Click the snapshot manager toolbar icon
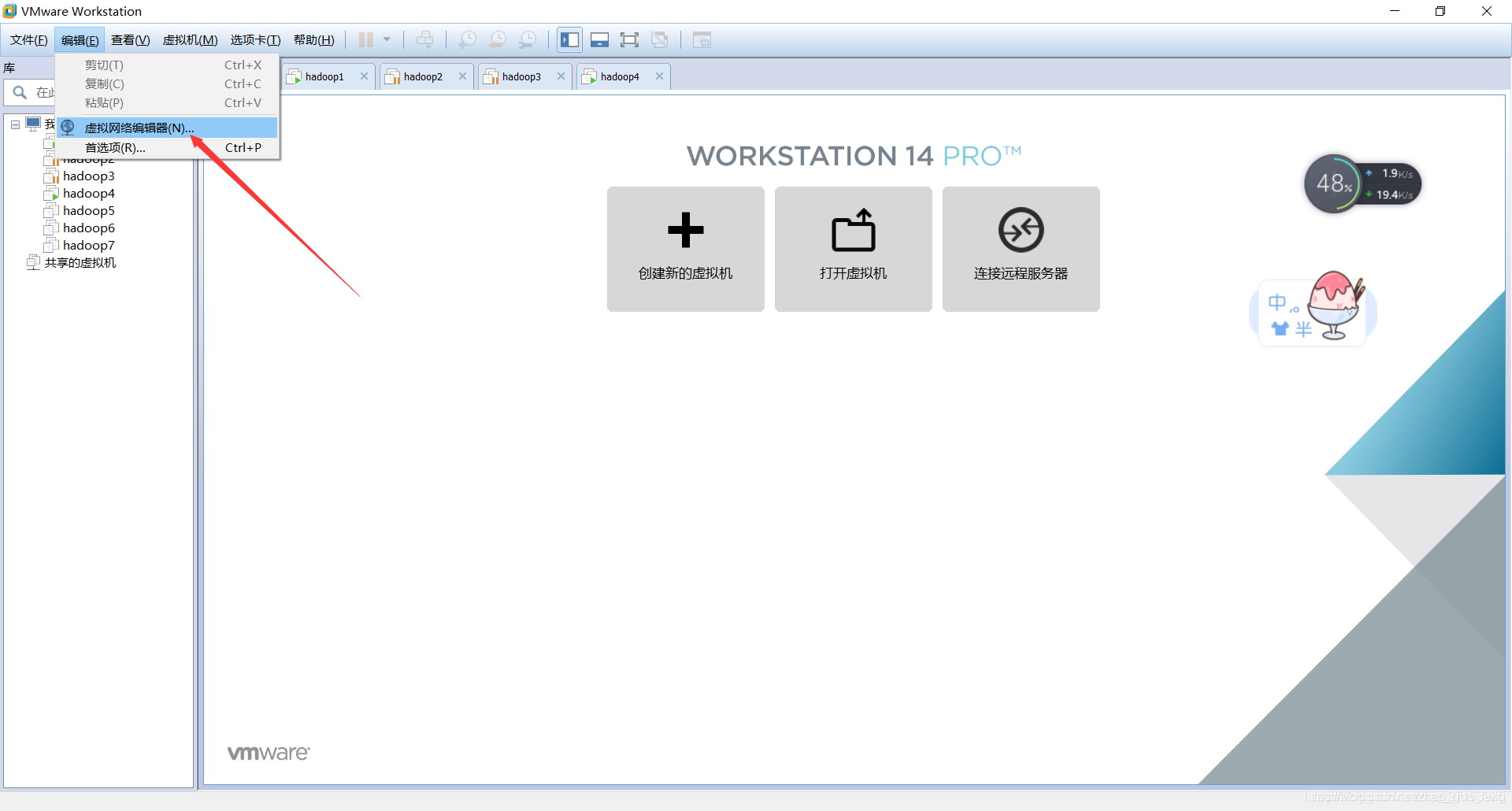Screen dimensions: 1512x811 pos(528,40)
